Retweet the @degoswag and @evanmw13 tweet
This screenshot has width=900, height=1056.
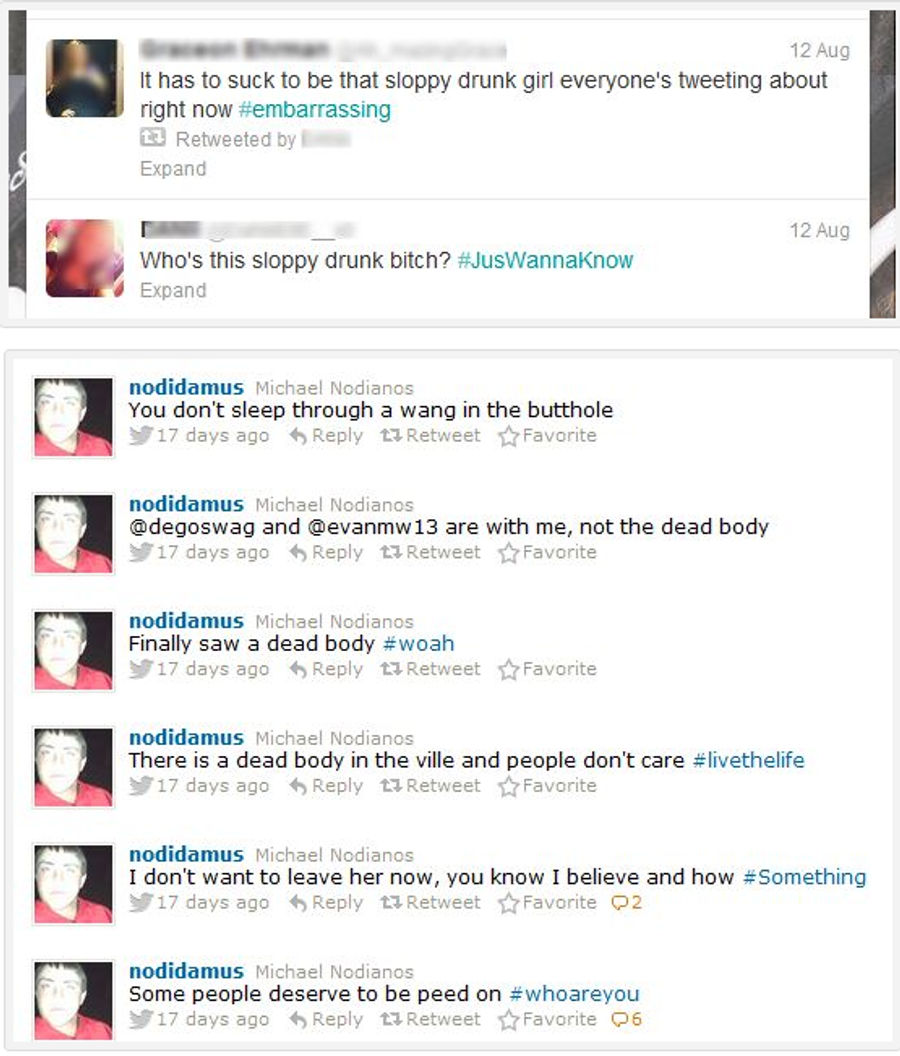430,552
